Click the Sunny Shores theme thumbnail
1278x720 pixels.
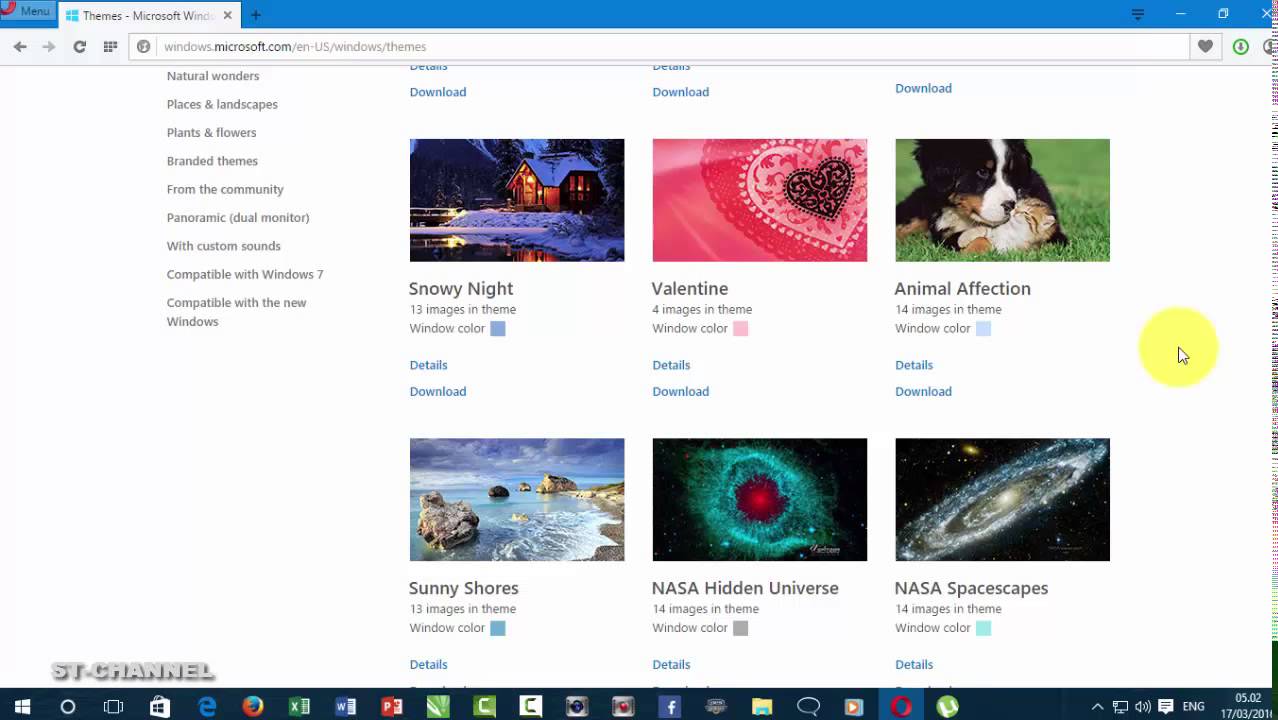coord(517,499)
